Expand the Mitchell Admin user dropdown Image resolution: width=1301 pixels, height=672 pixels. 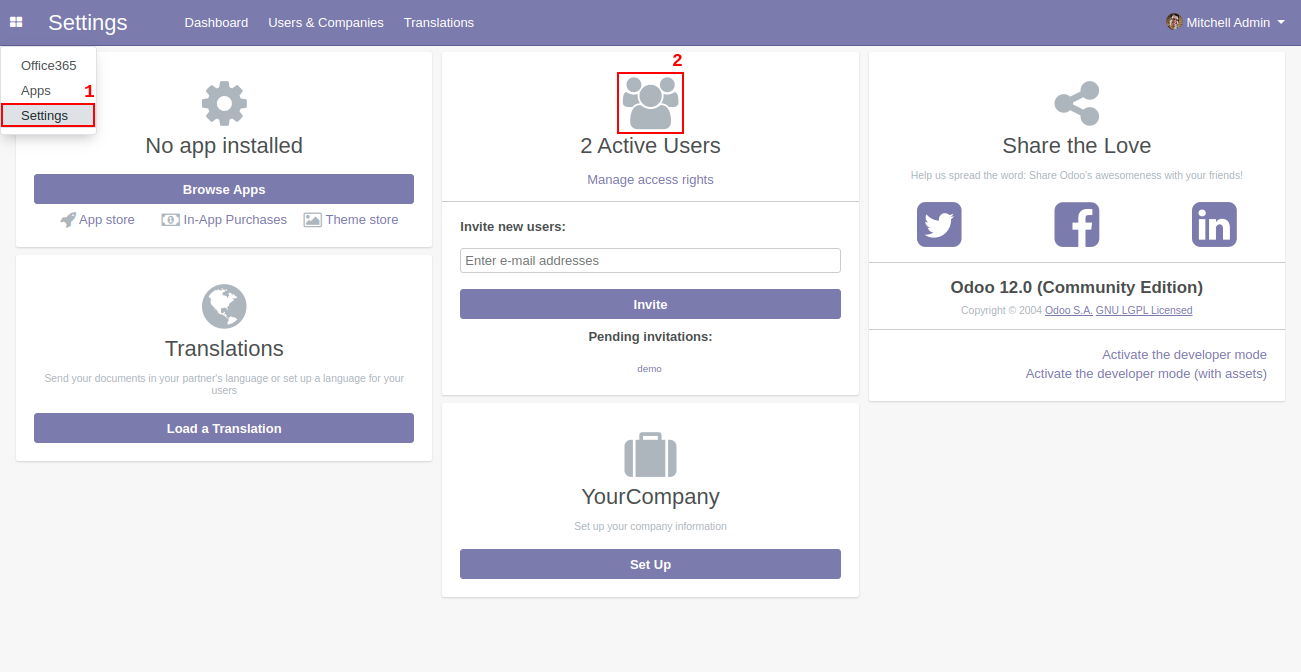(1280, 22)
